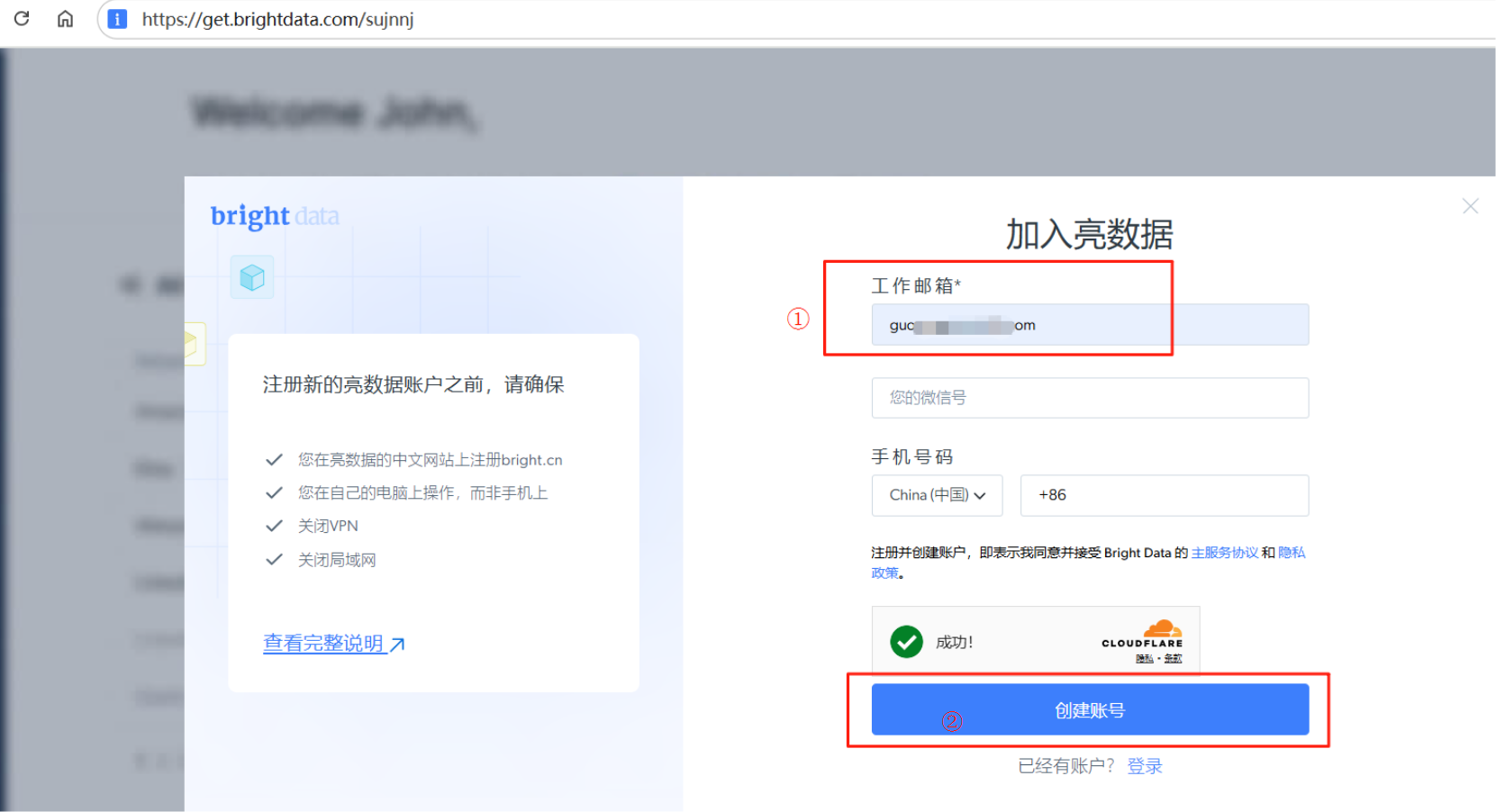Open the China (中国) country dropdown
The width and height of the screenshot is (1496, 812).
937,495
